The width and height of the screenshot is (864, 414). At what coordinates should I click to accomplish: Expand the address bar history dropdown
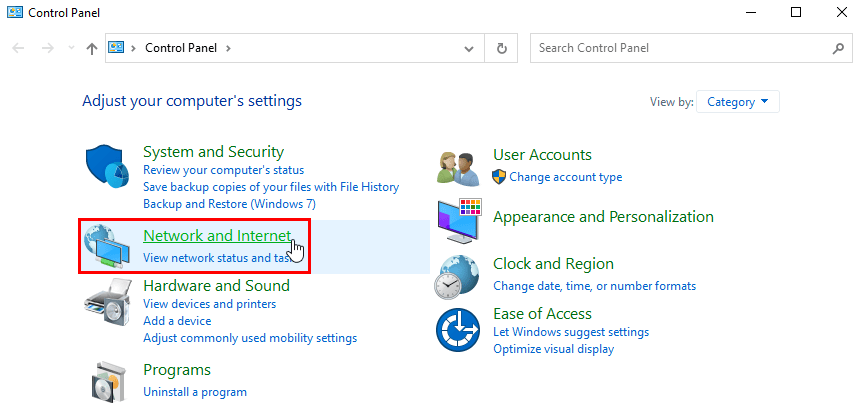pos(469,49)
